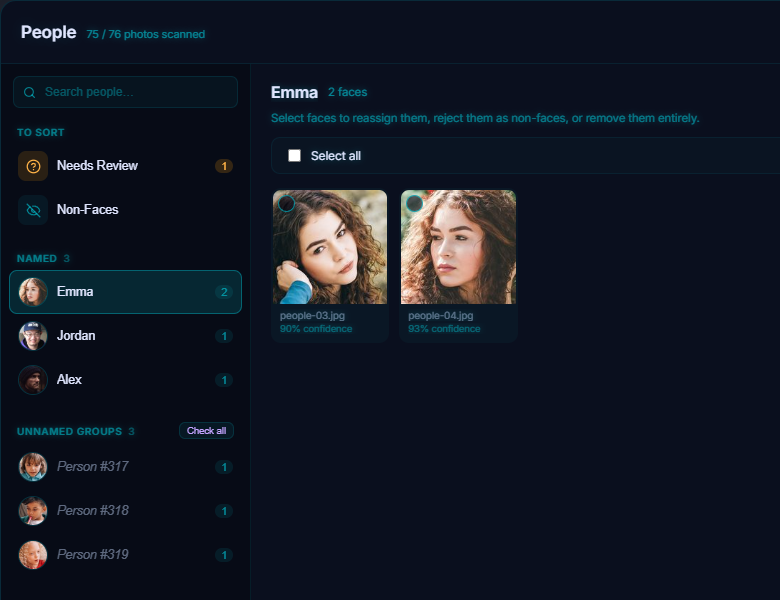Click the 2 faces count text
Screen dimensions: 780x600
[348, 93]
